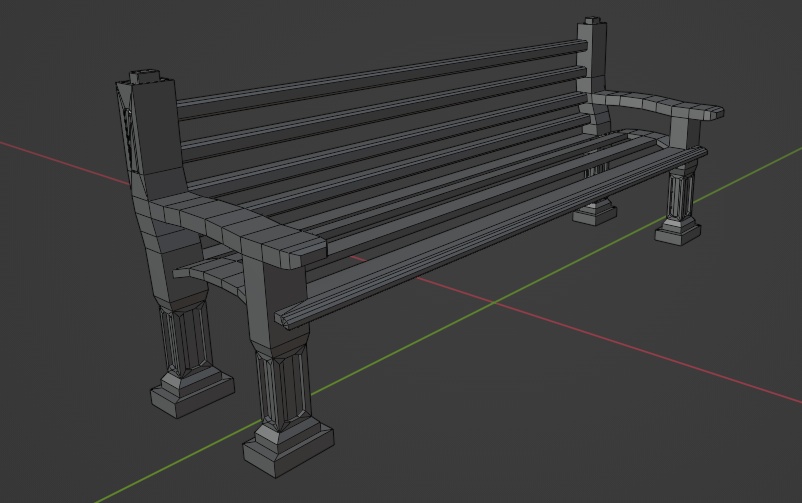Viewport: 802px width, 503px height.
Task: Select the bench's far right armrest
Action: pyautogui.click(x=658, y=104)
